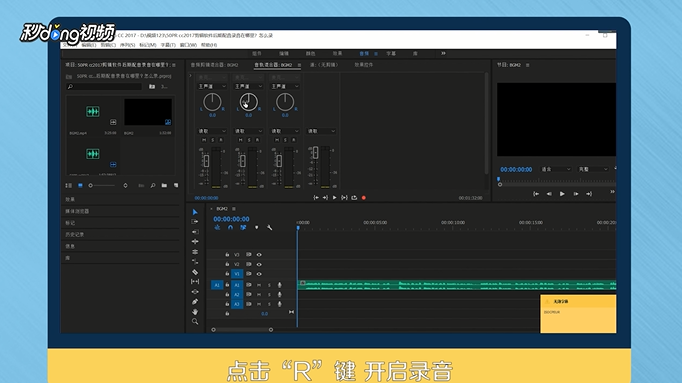Solo audio track A2 in timeline

(x=269, y=295)
